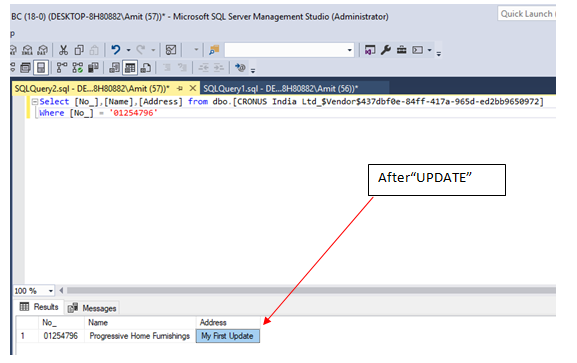
Task: Click the Address column header
Action: [x=228, y=323]
